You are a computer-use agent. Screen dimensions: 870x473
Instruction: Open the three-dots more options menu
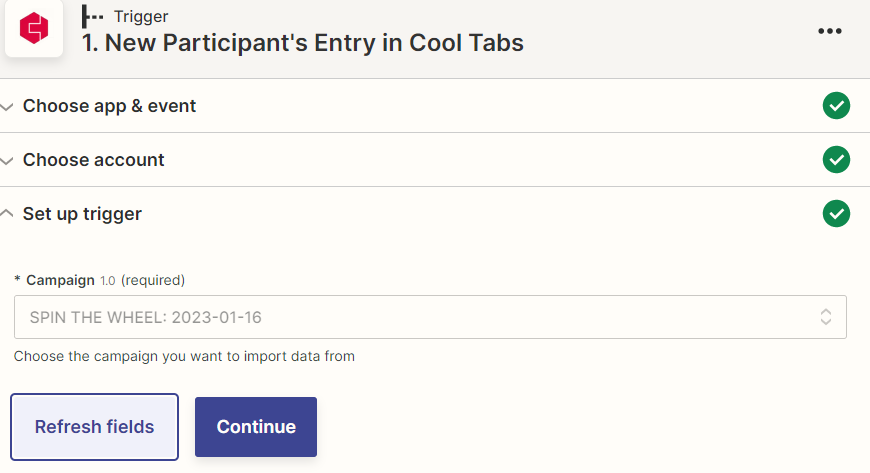[x=829, y=31]
